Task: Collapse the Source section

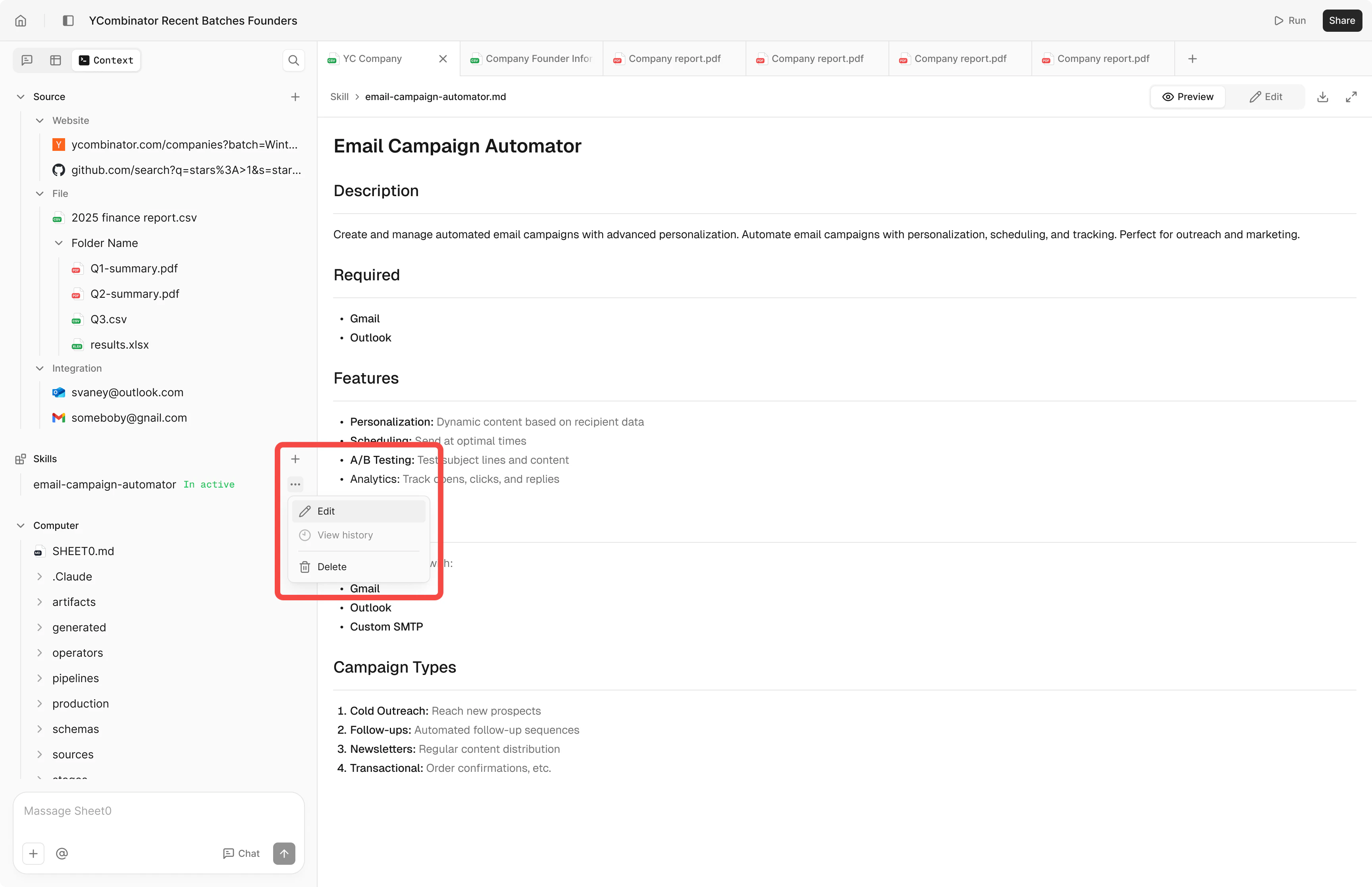Action: click(x=21, y=97)
